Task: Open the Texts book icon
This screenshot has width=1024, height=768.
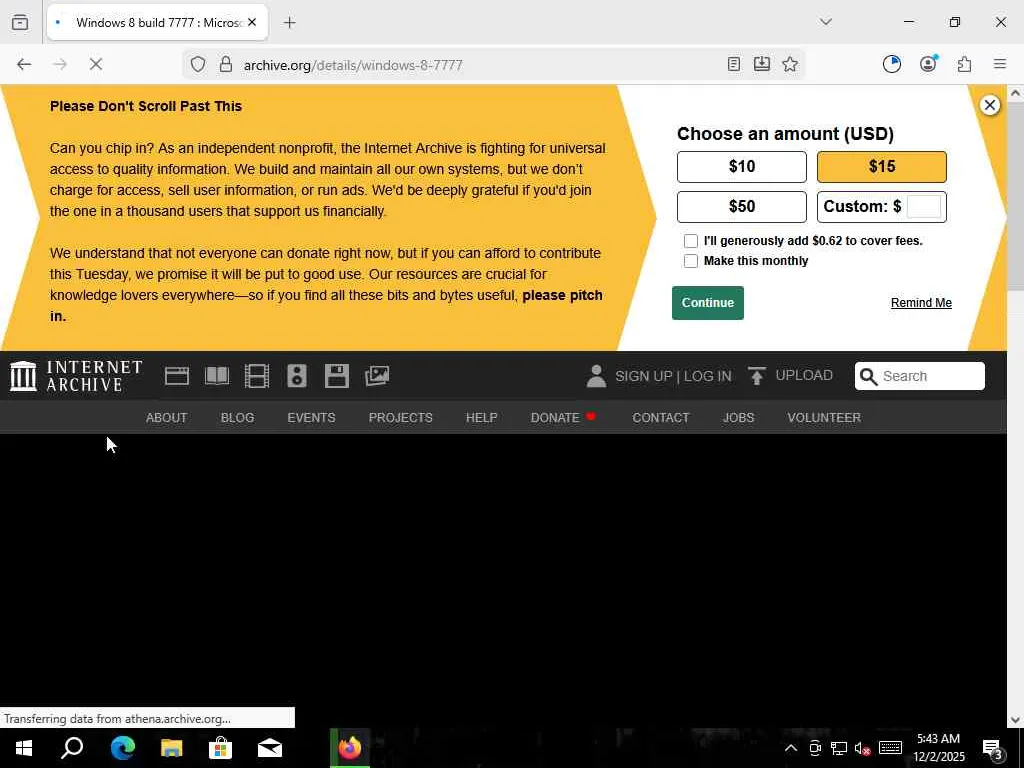Action: pos(217,376)
